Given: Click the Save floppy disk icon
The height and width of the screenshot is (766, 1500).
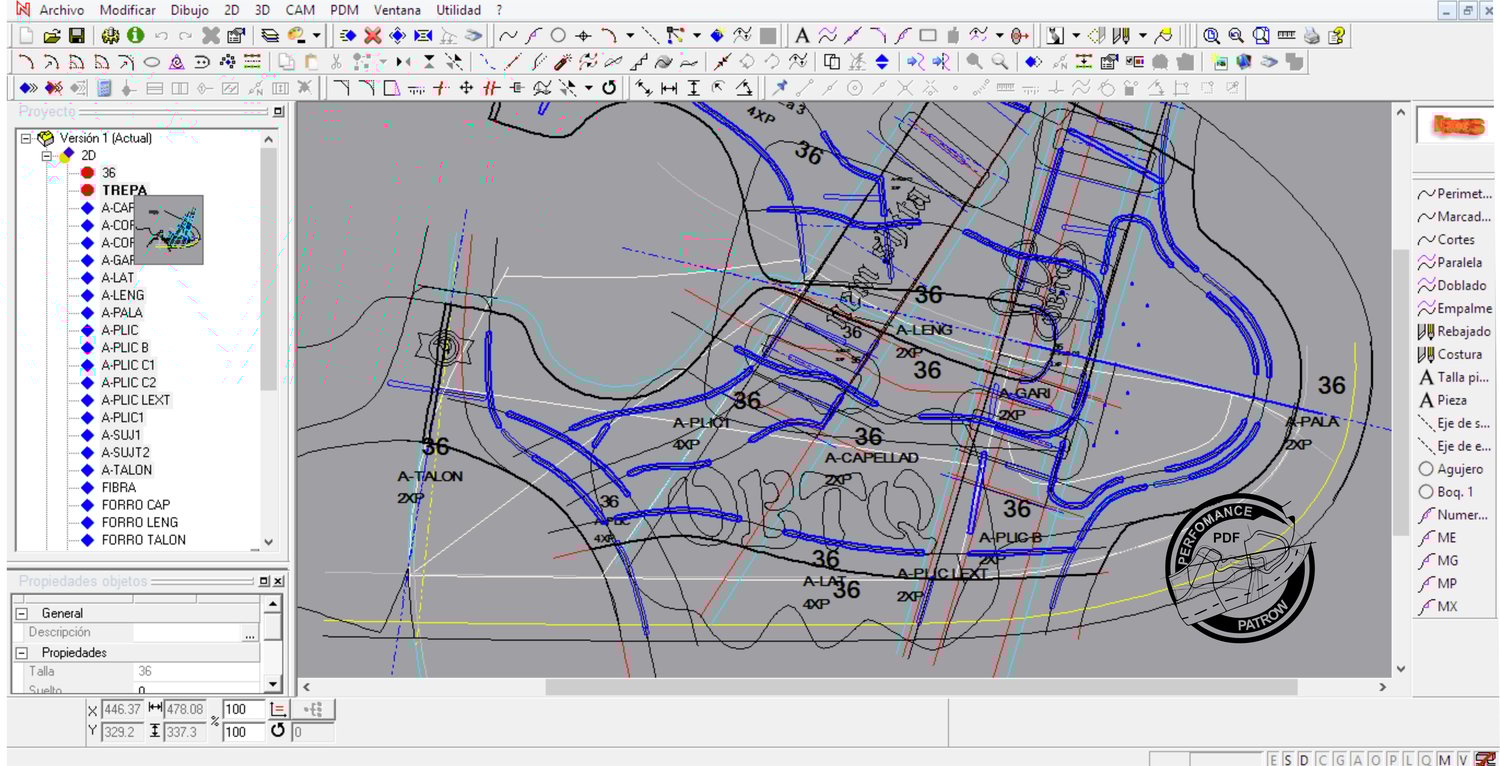Looking at the screenshot, I should 76,36.
